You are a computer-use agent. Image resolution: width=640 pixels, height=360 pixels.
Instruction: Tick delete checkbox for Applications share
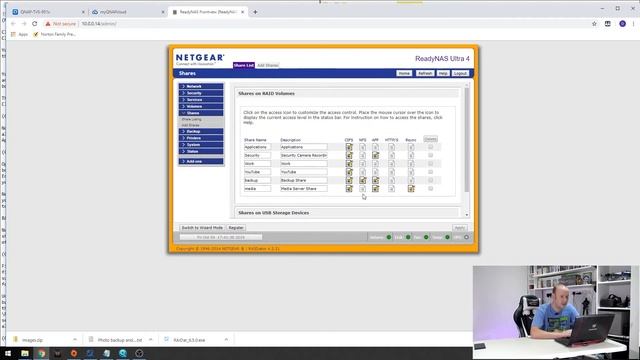431,147
